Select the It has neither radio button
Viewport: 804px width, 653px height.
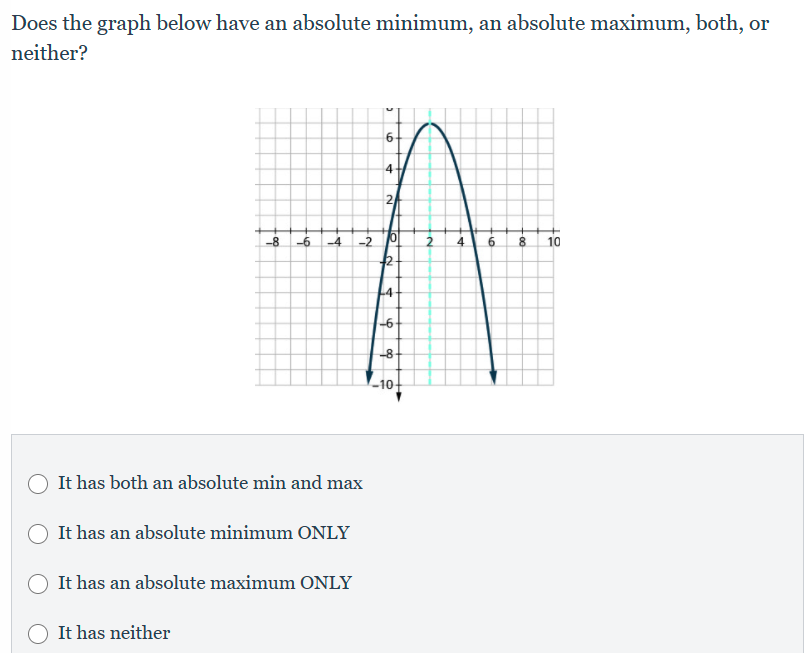pos(38,633)
